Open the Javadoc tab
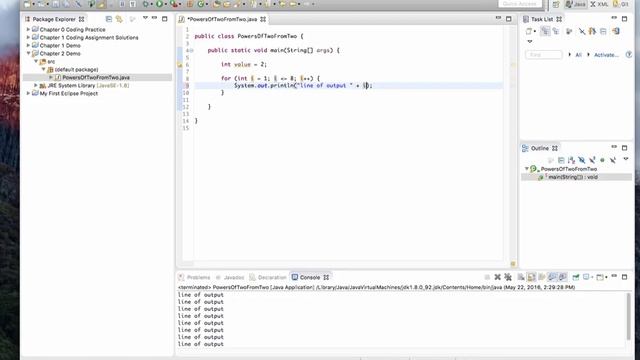 point(230,277)
